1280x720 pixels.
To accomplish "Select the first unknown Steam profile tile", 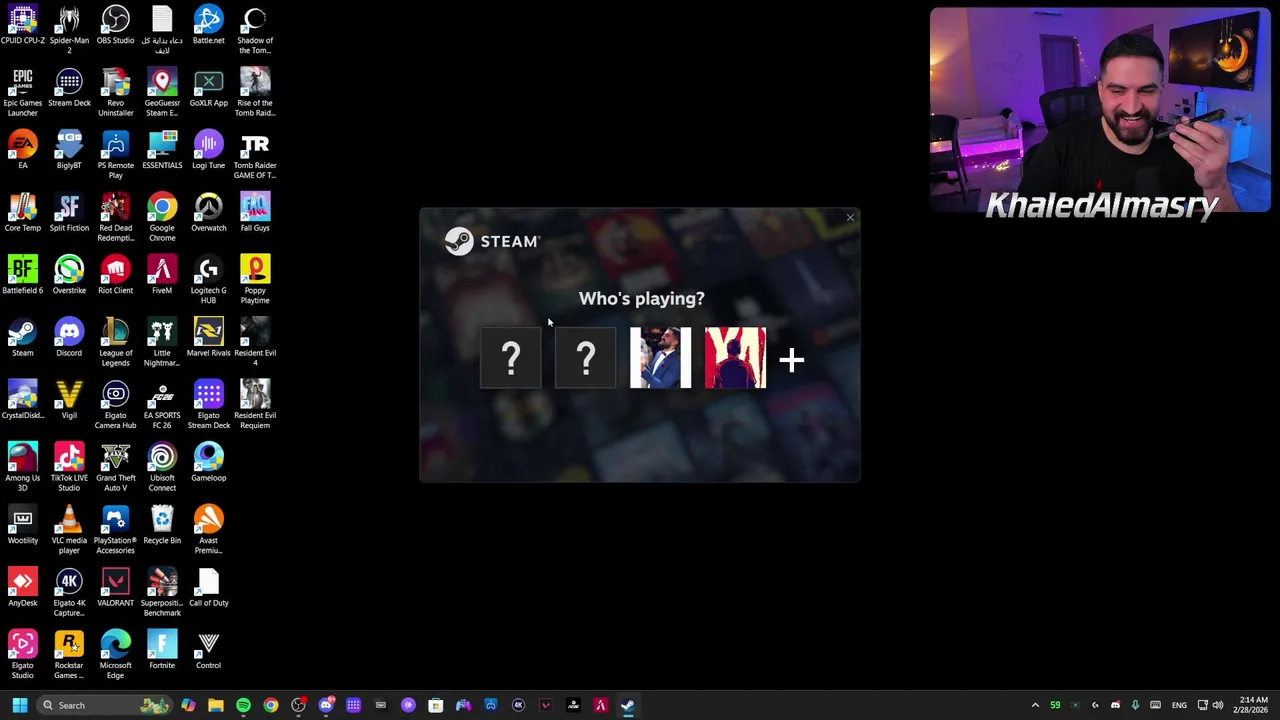I will click(x=511, y=358).
